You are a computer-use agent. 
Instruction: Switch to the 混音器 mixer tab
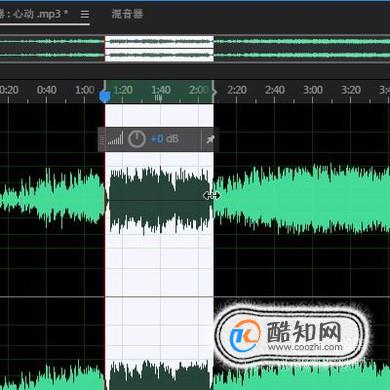click(127, 14)
